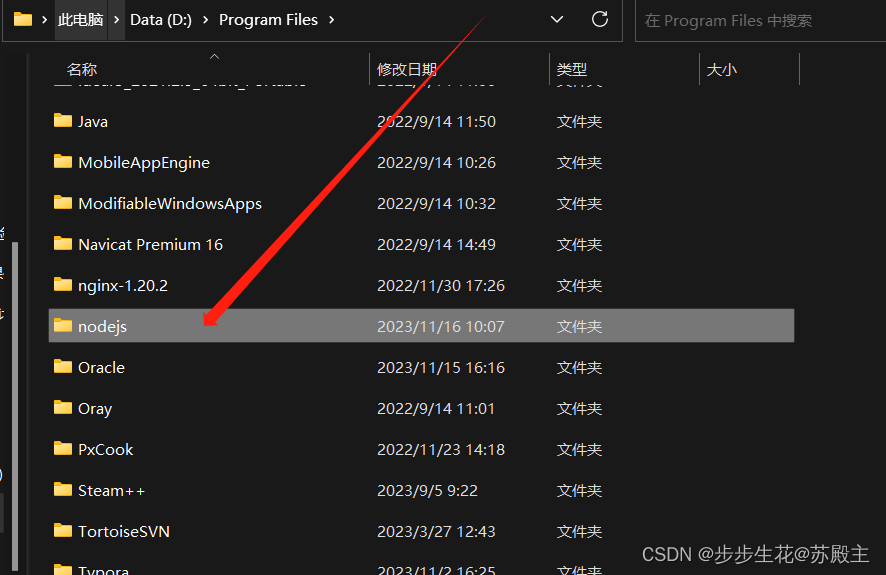Click the date 2022/11/30 17:26
This screenshot has height=575, width=886.
pos(441,286)
